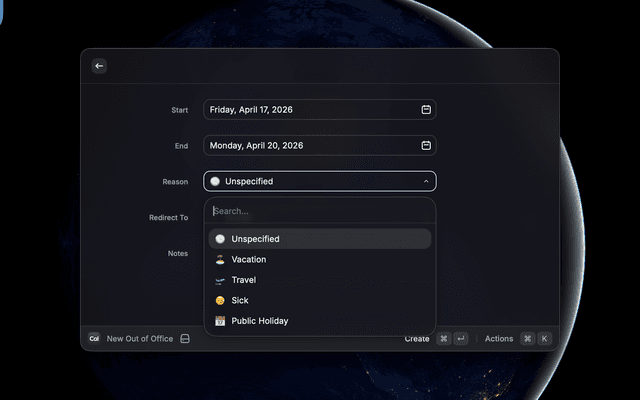
Task: Click the Public Holiday calendar emoji icon
Action: tap(219, 321)
